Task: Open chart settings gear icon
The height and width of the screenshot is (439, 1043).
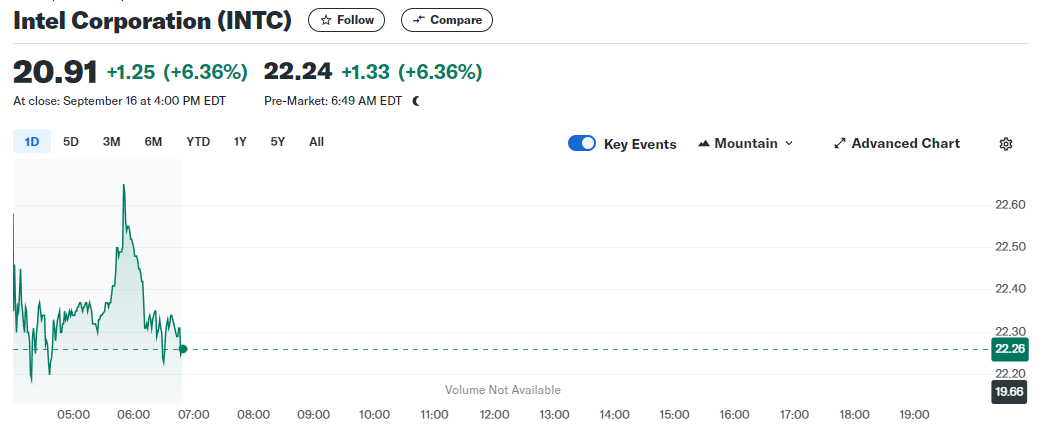Action: pyautogui.click(x=1006, y=144)
